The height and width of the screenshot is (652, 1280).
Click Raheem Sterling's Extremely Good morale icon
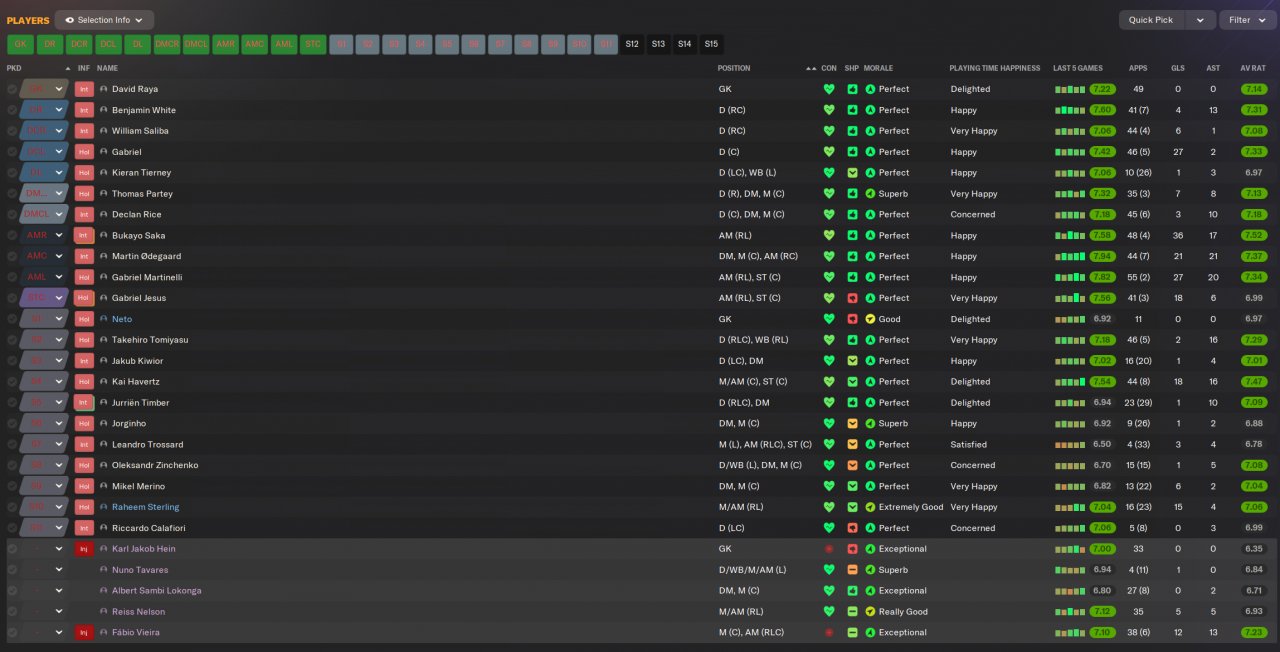pyautogui.click(x=870, y=507)
